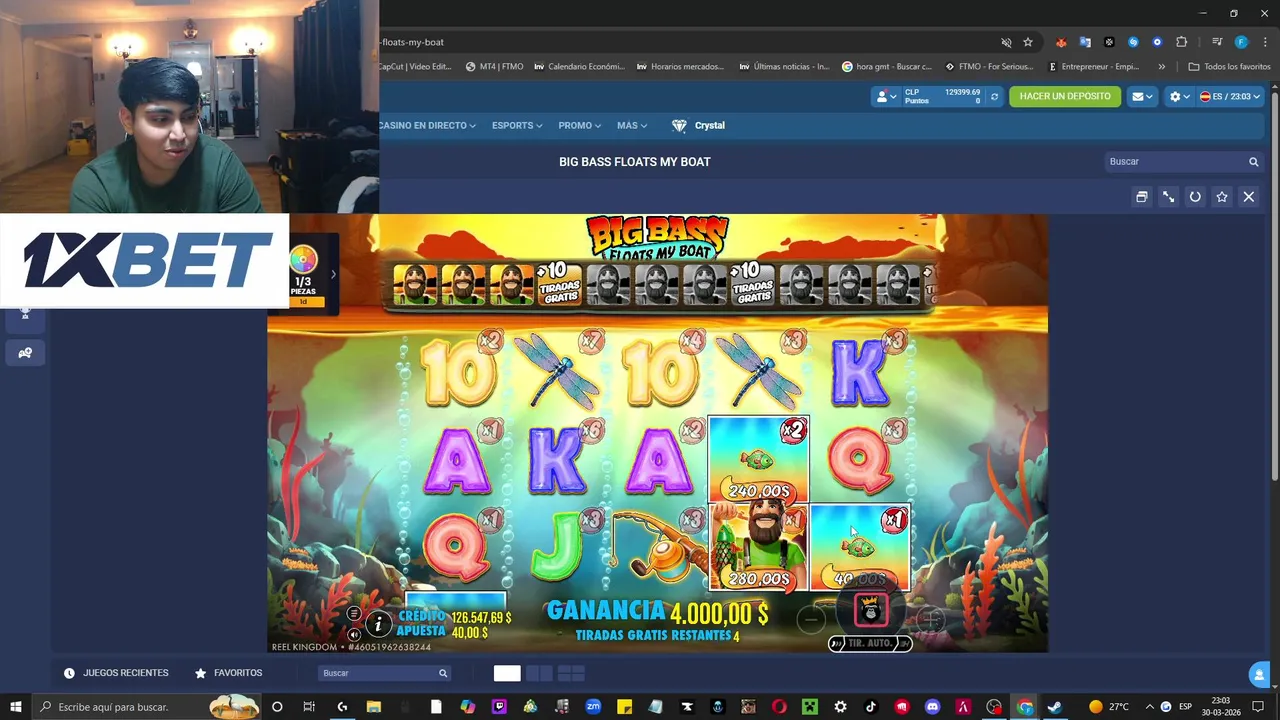The image size is (1280, 720).
Task: Start autoplay with TIR. AUTO. button
Action: pyautogui.click(x=870, y=643)
